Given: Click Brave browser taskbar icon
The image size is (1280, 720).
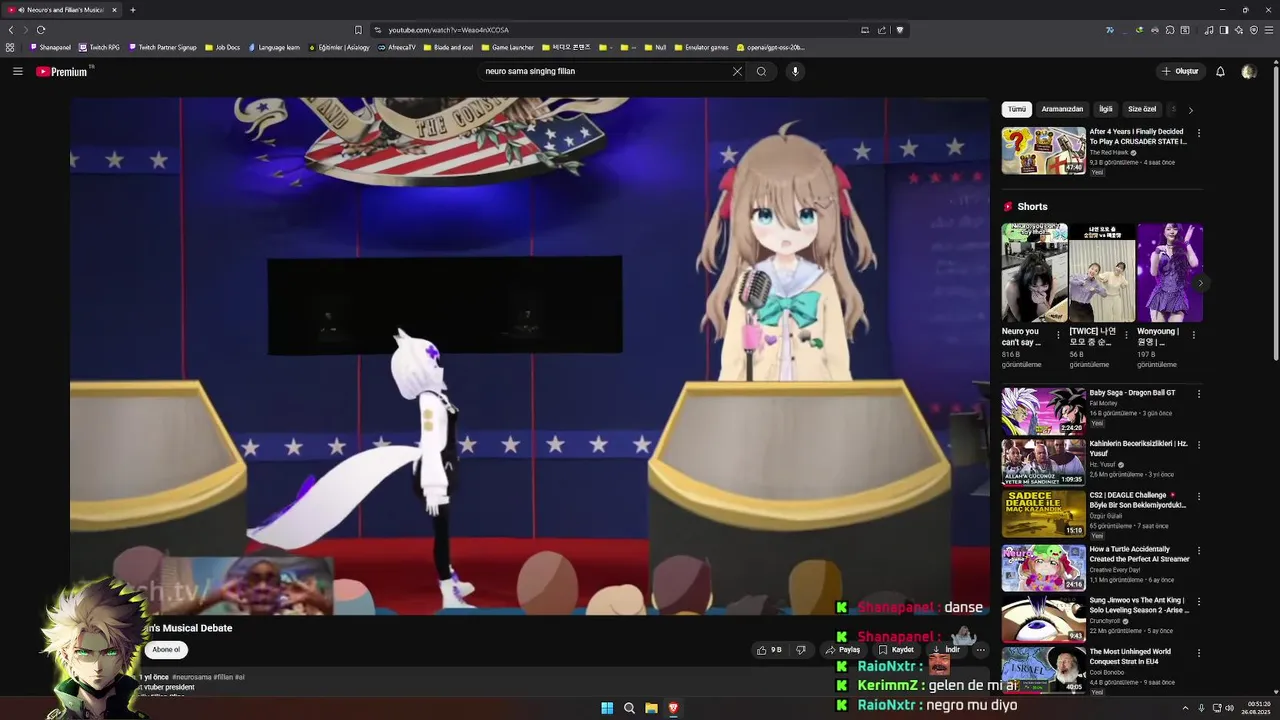Looking at the screenshot, I should click(673, 708).
